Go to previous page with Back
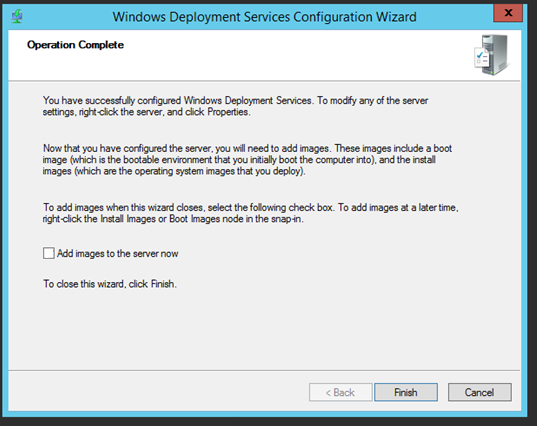The height and width of the screenshot is (426, 537). pos(340,392)
